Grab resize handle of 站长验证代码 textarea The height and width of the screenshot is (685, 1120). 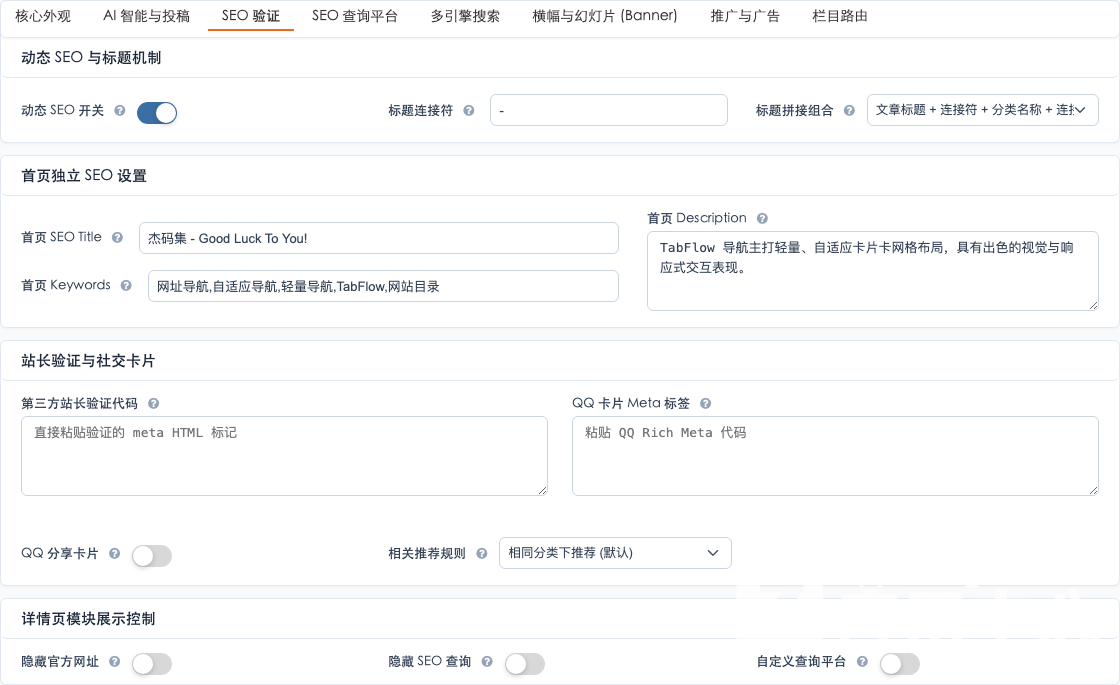(543, 491)
